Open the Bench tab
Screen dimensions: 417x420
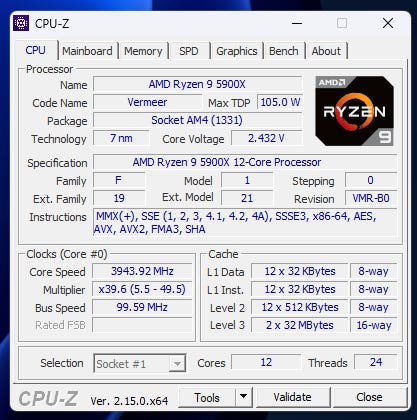coord(284,51)
